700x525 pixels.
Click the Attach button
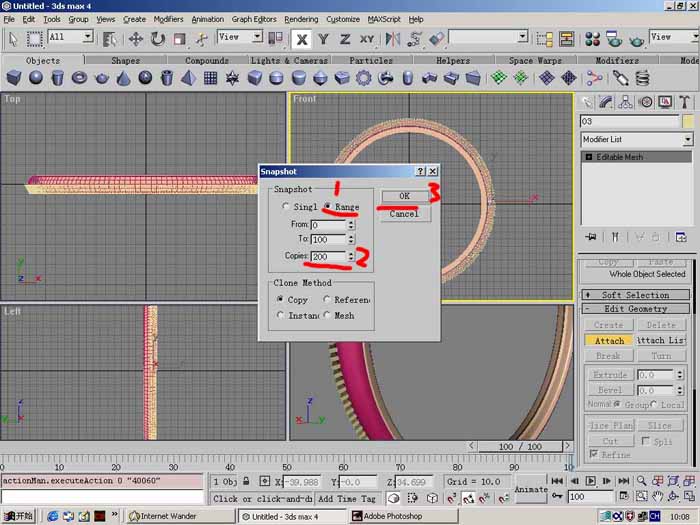(609, 341)
